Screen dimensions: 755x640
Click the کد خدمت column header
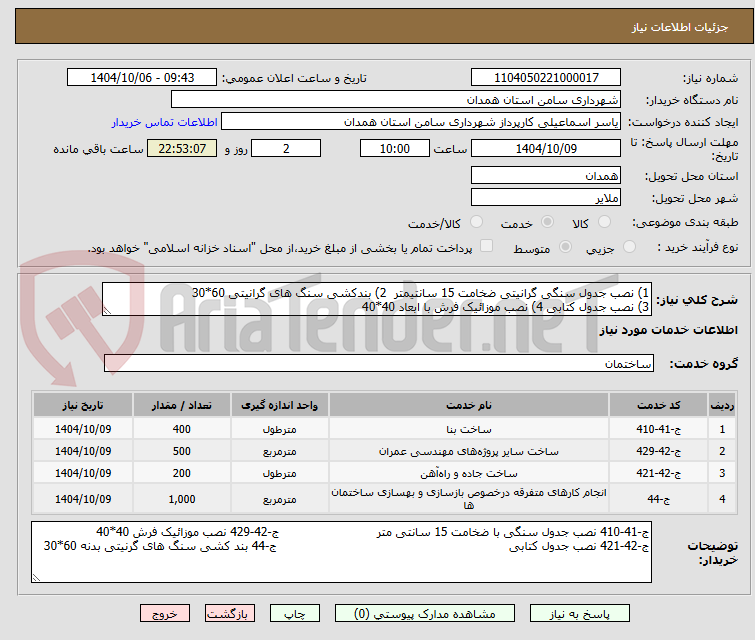pos(658,405)
